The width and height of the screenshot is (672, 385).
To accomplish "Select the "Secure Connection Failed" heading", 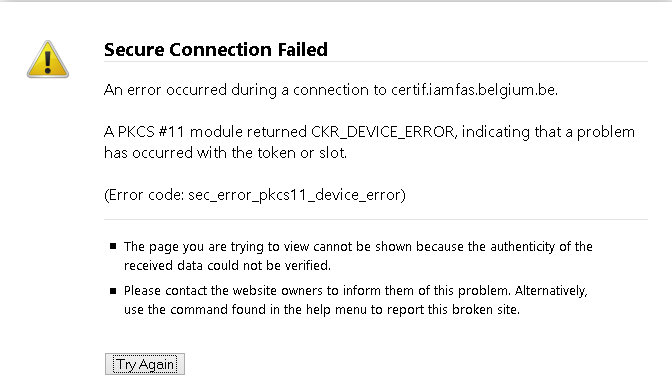I will click(216, 49).
